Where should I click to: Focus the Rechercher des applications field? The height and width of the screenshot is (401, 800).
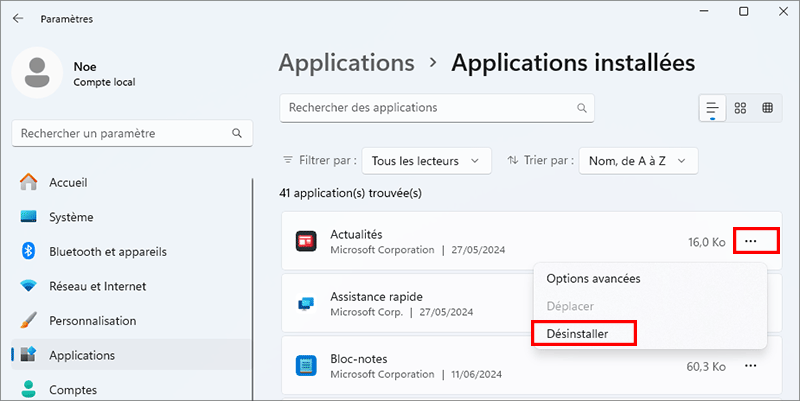pos(437,108)
